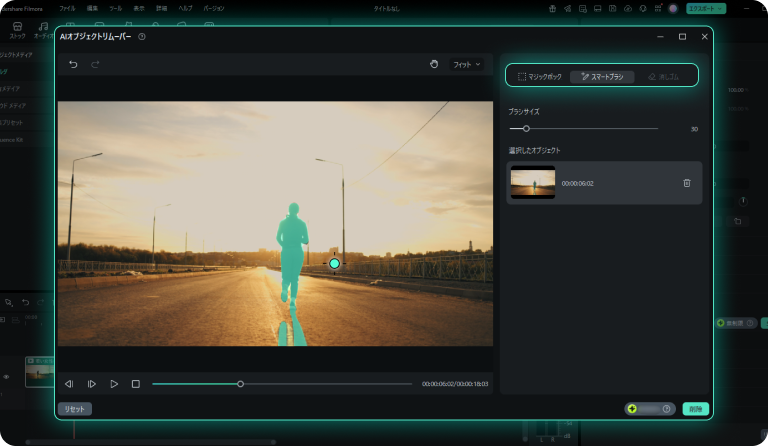Click the redo arrow in the remover toolbar
768x446 pixels.
(x=96, y=64)
